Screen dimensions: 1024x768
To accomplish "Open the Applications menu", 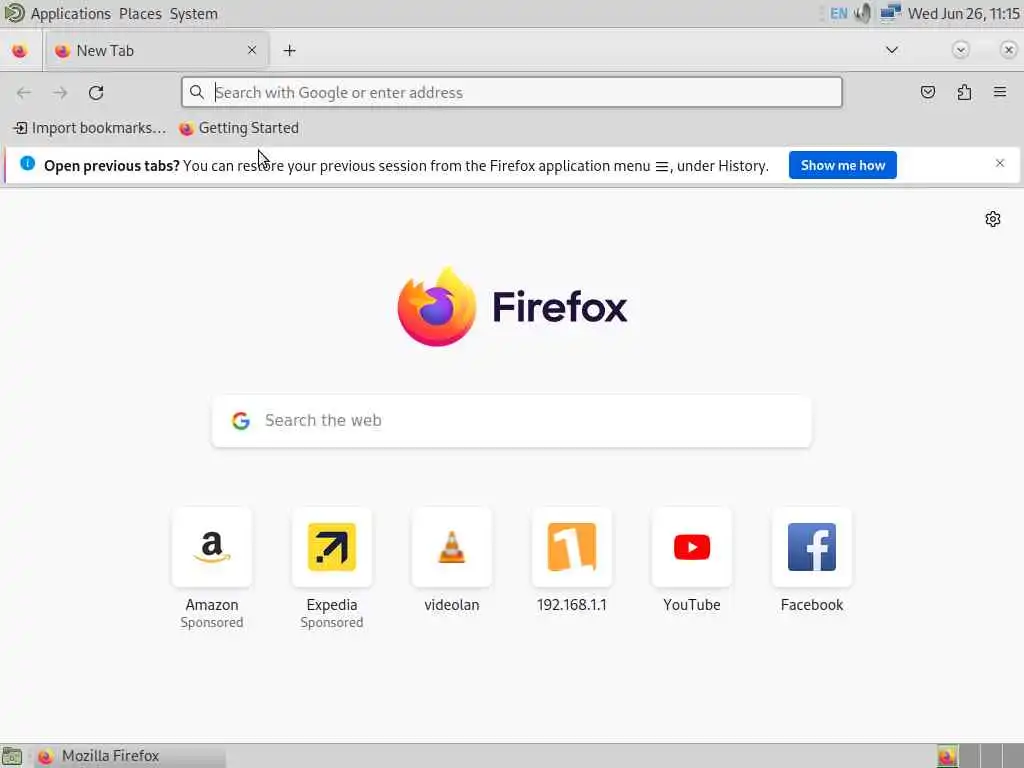I will pyautogui.click(x=71, y=14).
